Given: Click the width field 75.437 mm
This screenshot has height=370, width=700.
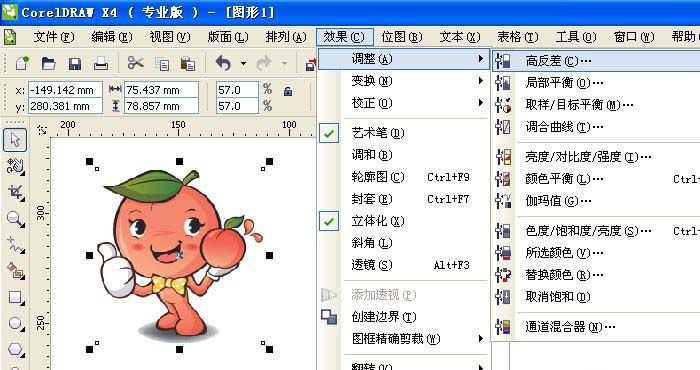Looking at the screenshot, I should [x=161, y=90].
